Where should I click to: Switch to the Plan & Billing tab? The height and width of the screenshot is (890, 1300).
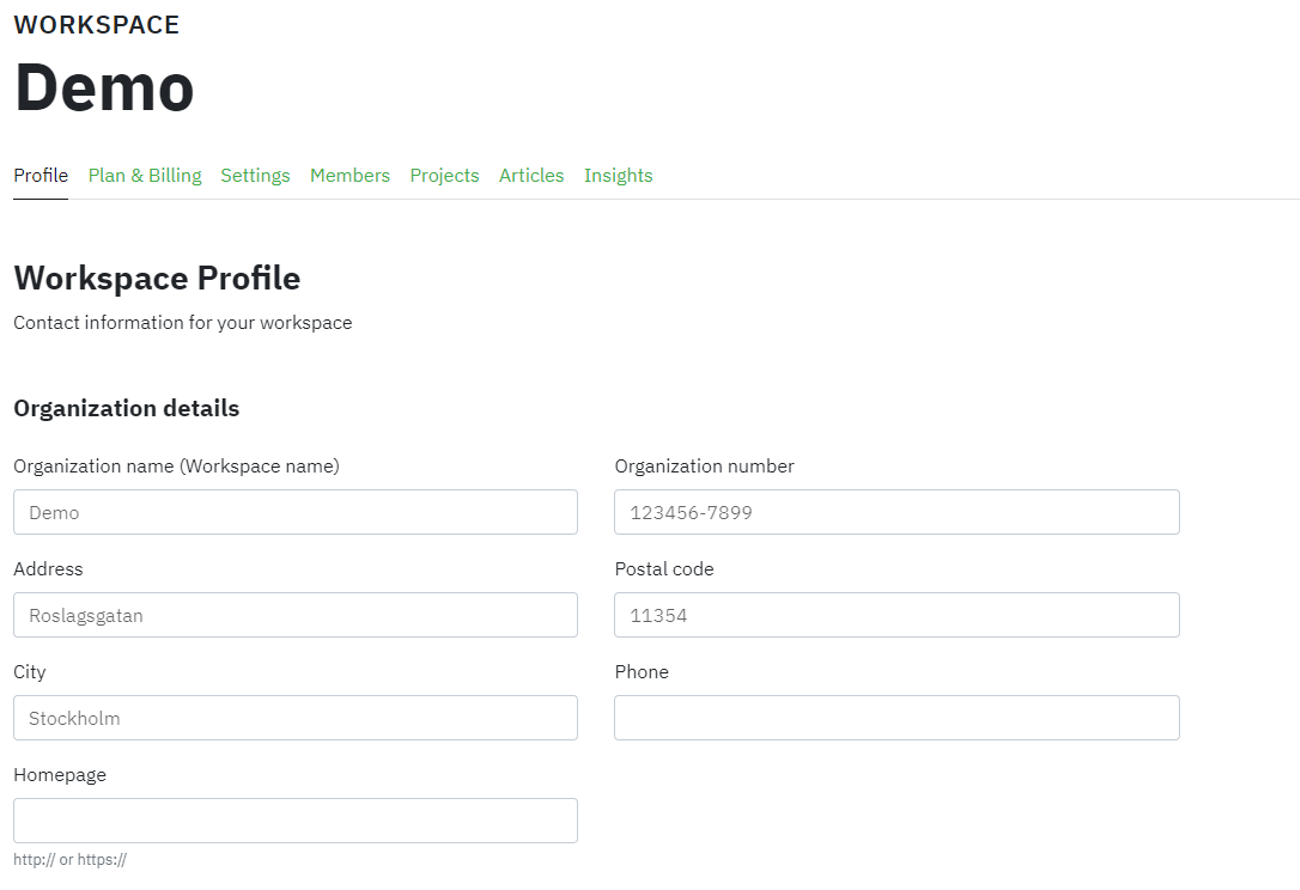coord(145,176)
